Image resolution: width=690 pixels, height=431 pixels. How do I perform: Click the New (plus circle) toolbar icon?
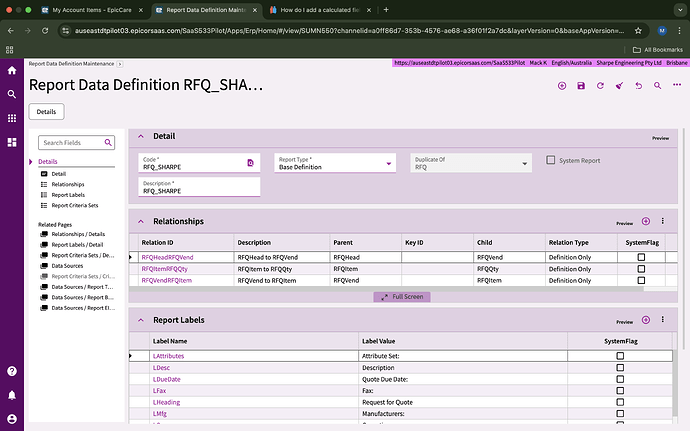click(562, 86)
